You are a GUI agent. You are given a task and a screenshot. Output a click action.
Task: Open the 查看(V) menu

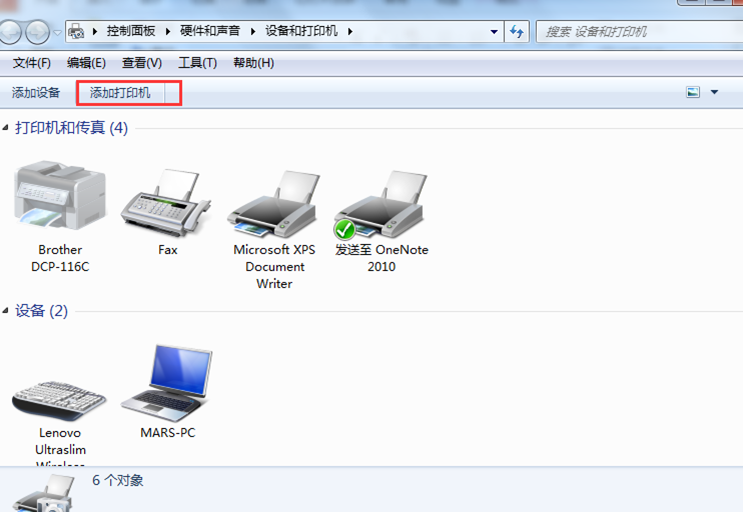[x=142, y=63]
